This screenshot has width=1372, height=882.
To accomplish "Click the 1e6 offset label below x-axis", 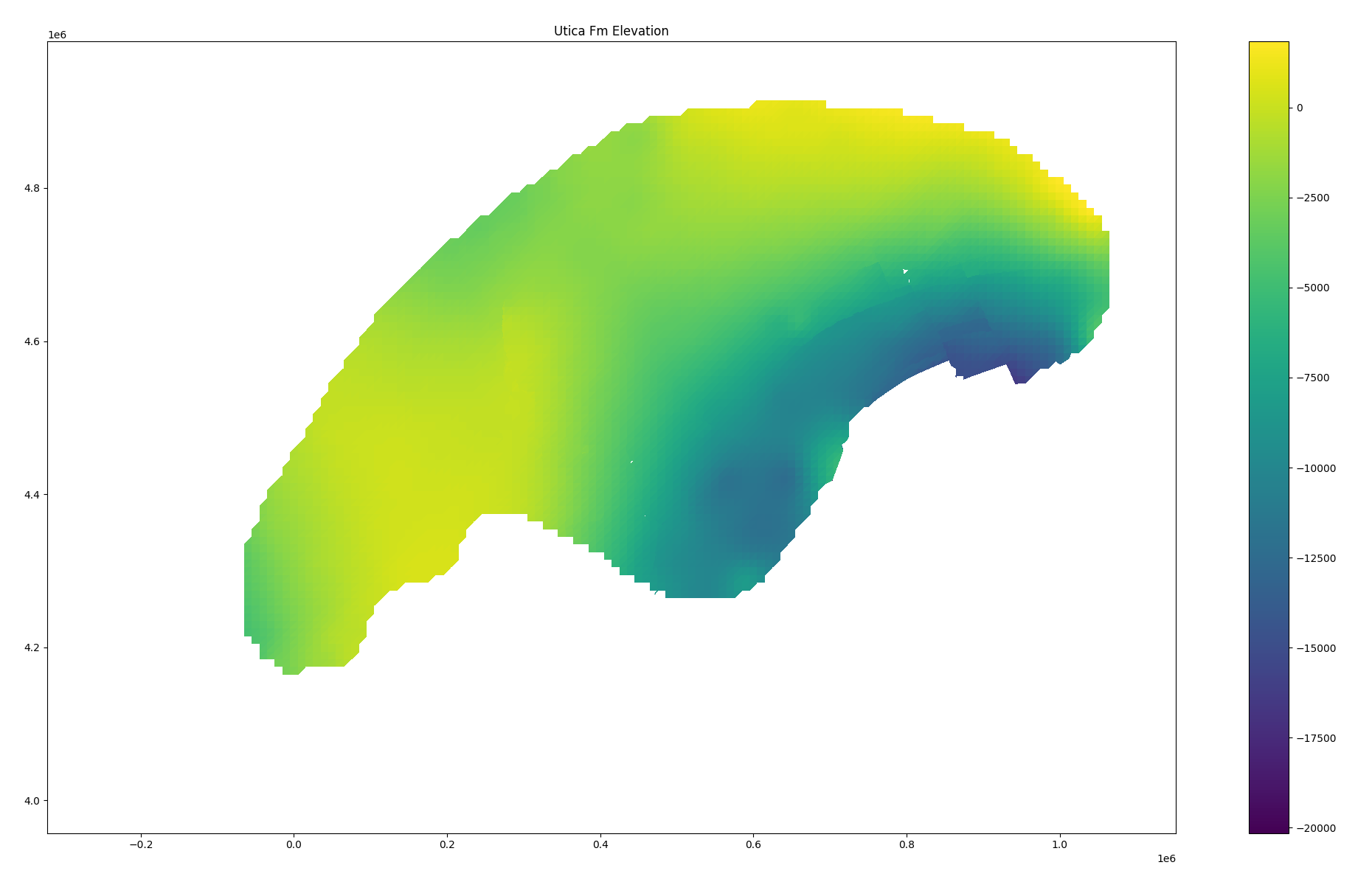I will click(1165, 859).
